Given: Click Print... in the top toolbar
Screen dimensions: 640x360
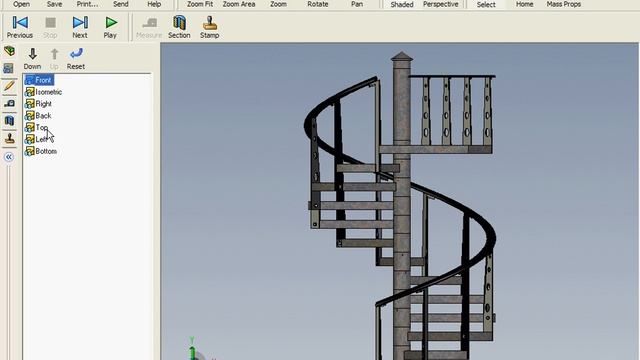Looking at the screenshot, I should click(87, 4).
